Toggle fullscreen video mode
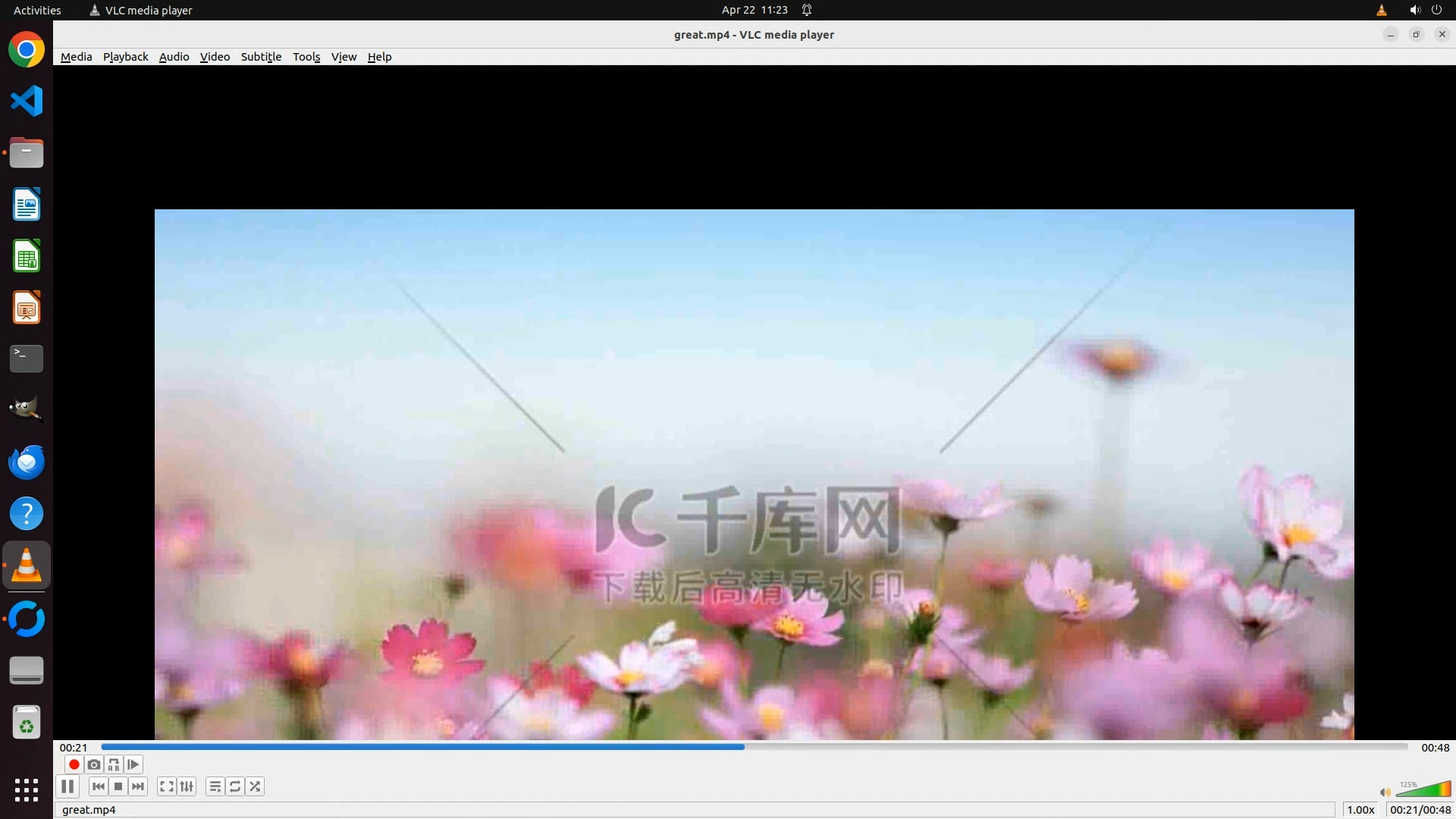Viewport: 1456px width, 819px height. pos(167,786)
